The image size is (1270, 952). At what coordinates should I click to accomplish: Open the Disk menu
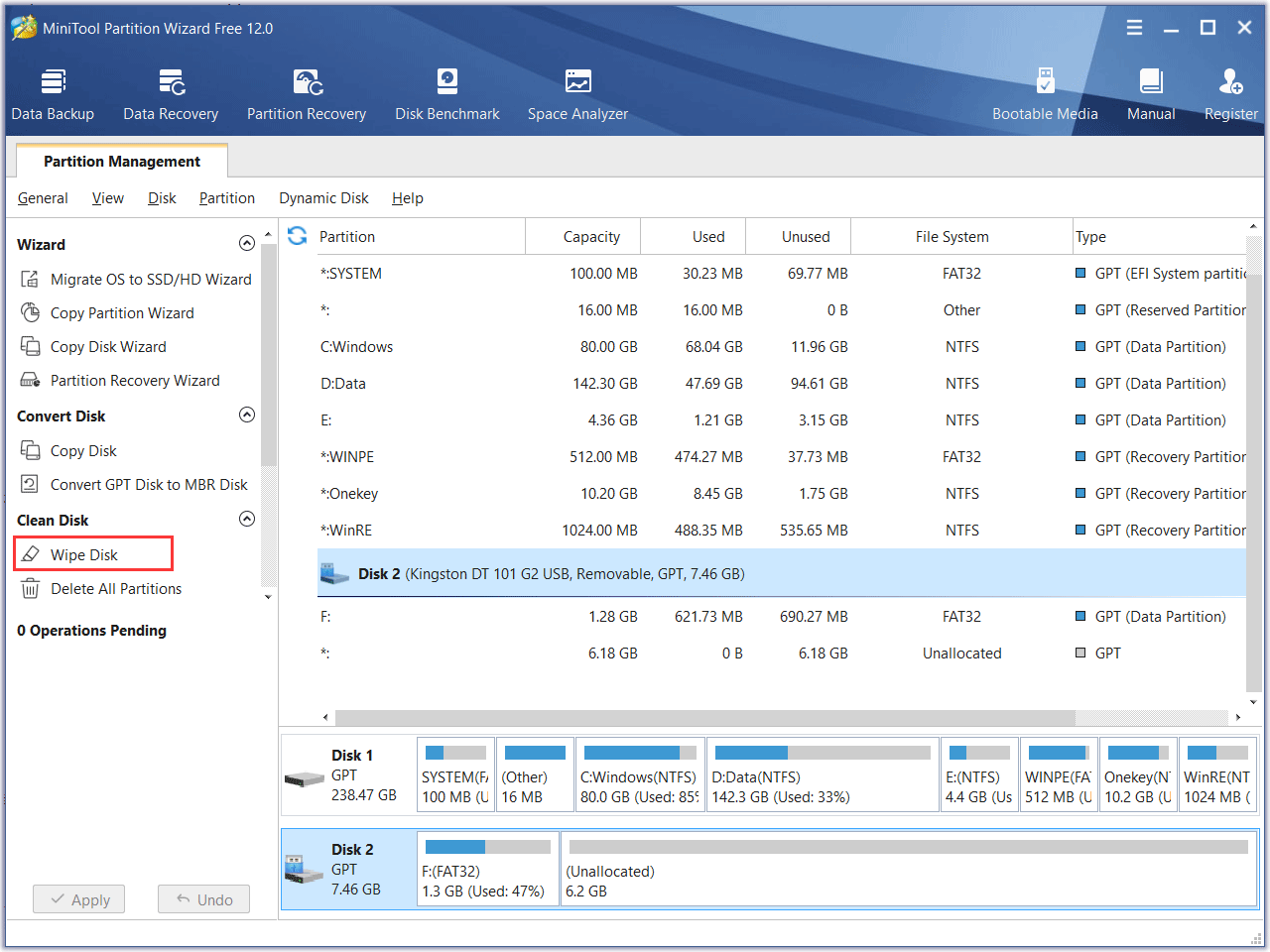(x=162, y=198)
